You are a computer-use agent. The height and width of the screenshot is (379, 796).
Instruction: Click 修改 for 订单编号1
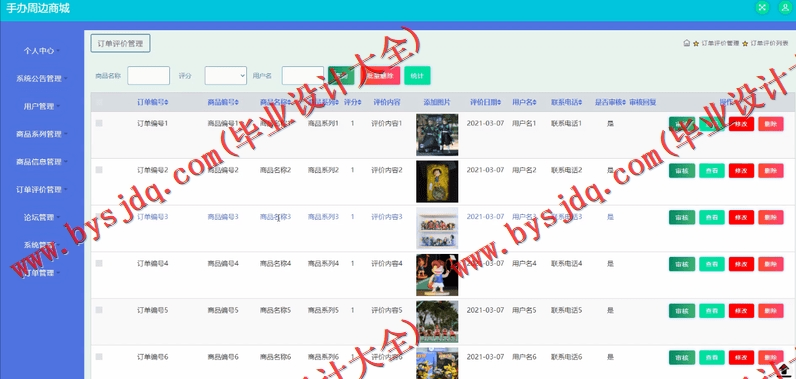click(x=741, y=124)
